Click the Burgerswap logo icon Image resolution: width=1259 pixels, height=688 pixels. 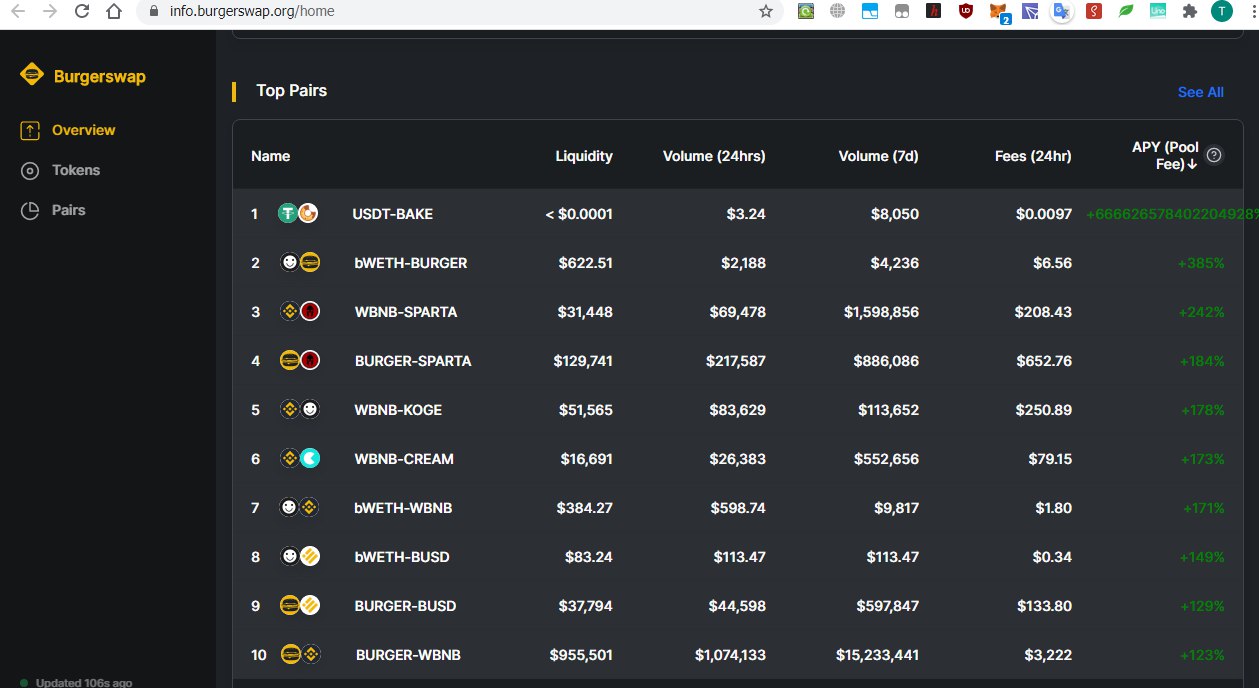(32, 75)
